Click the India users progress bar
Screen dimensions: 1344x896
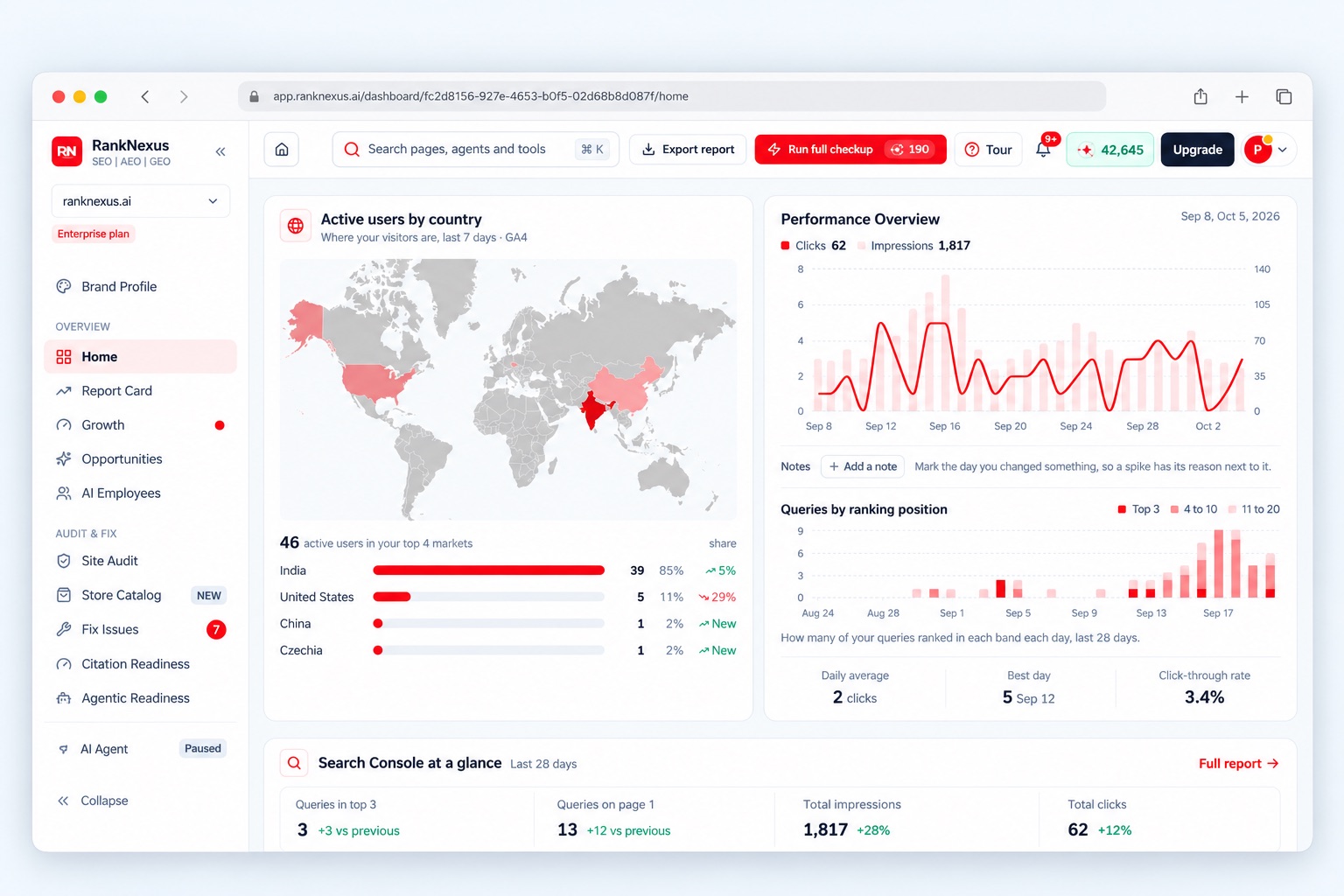488,570
